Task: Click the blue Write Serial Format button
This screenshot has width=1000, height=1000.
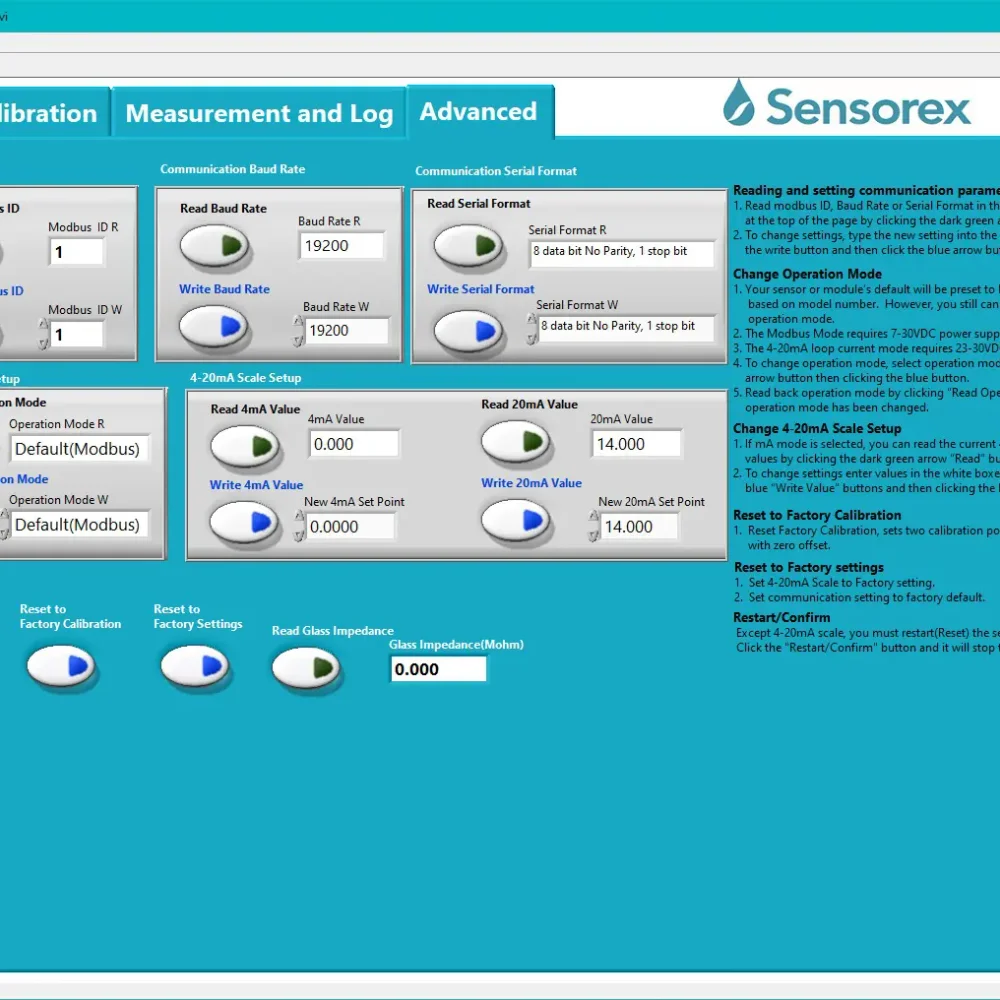Action: tap(468, 331)
